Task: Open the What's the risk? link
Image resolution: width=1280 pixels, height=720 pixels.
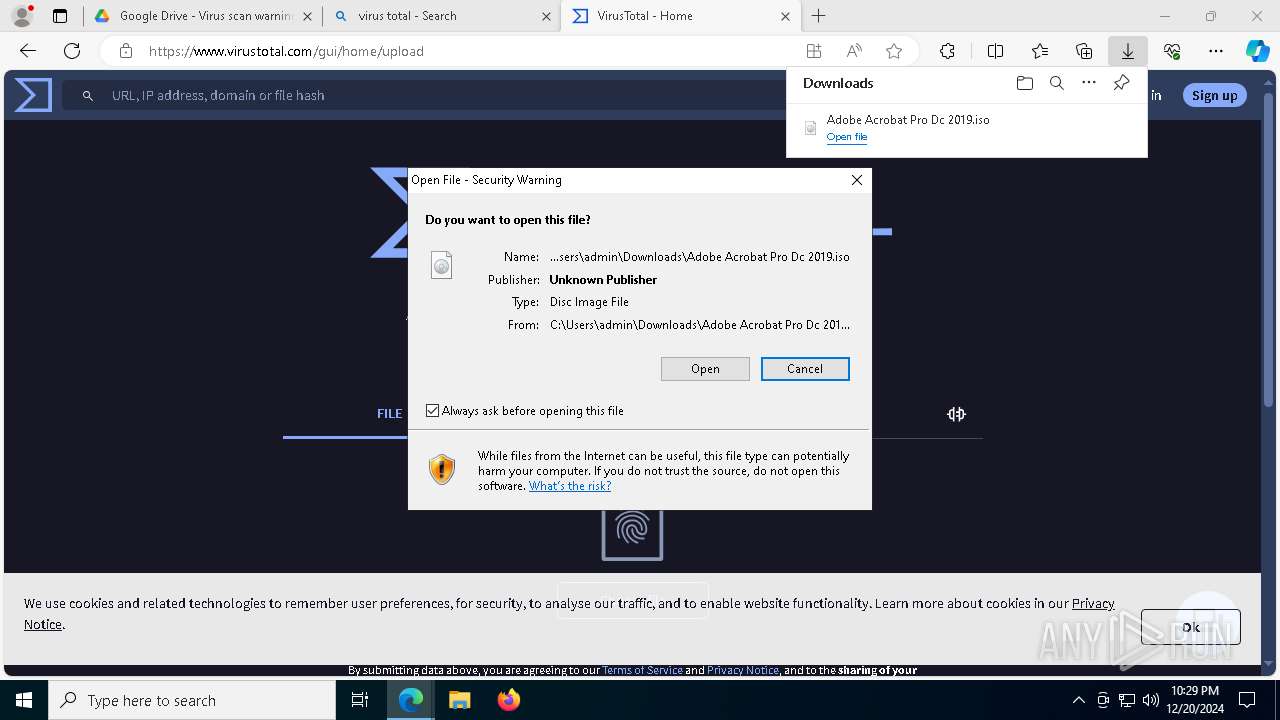Action: coord(570,486)
